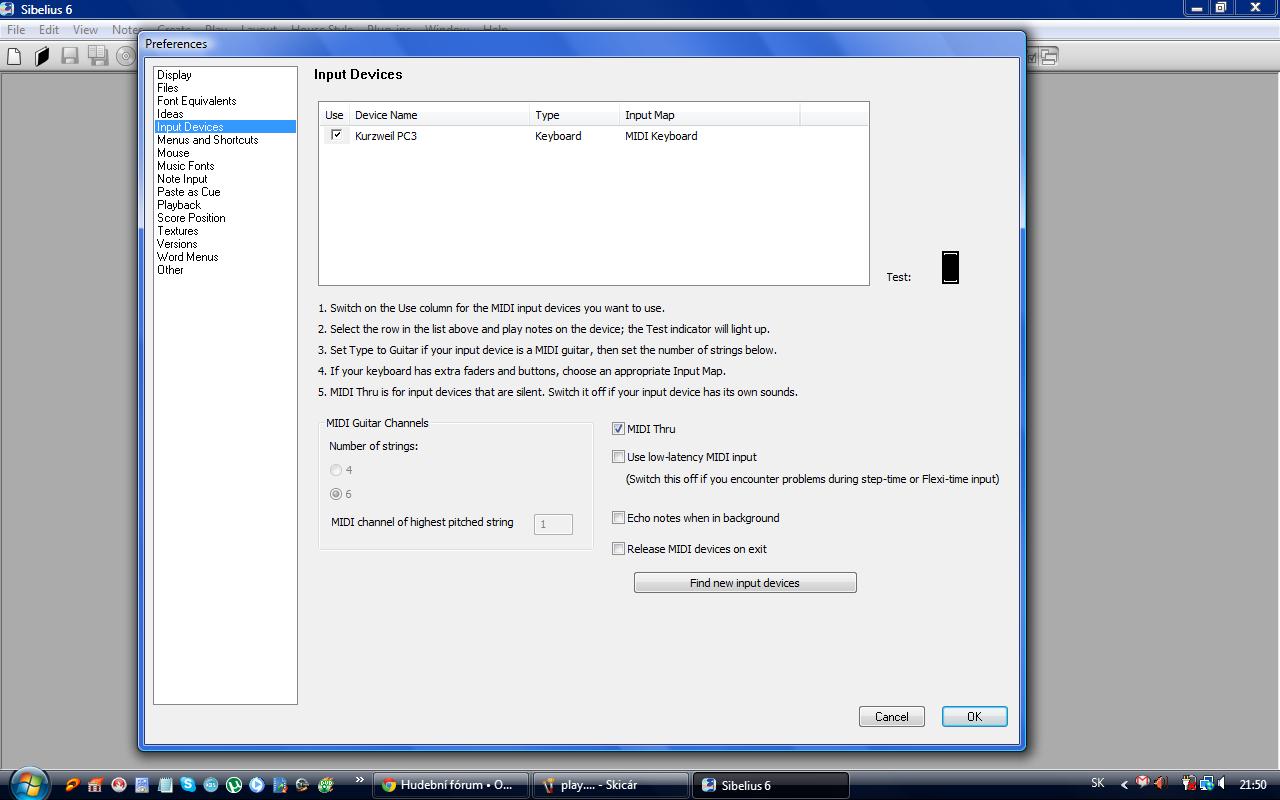Click the Test indicator light
The height and width of the screenshot is (800, 1280).
point(950,268)
